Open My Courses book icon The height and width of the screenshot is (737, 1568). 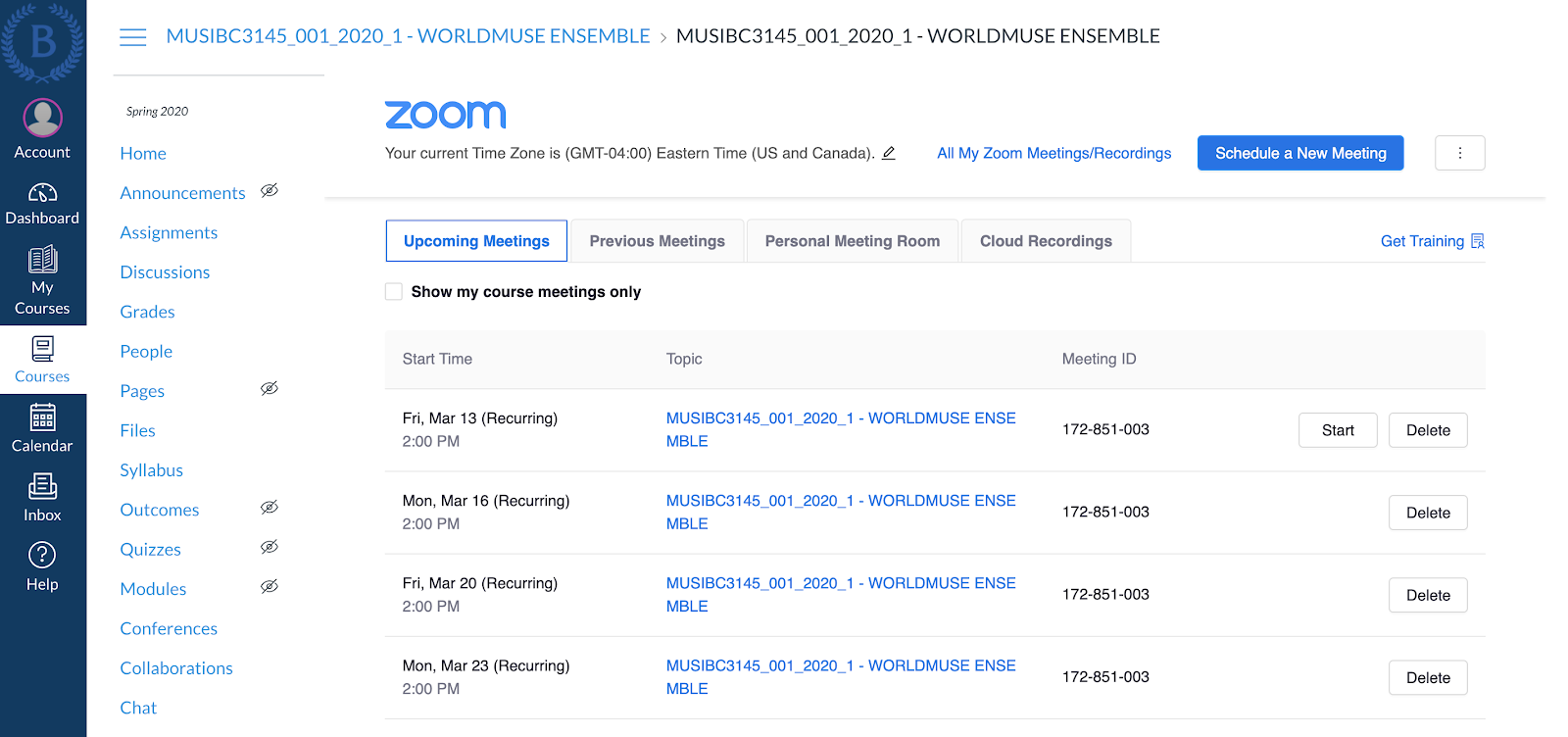point(42,259)
